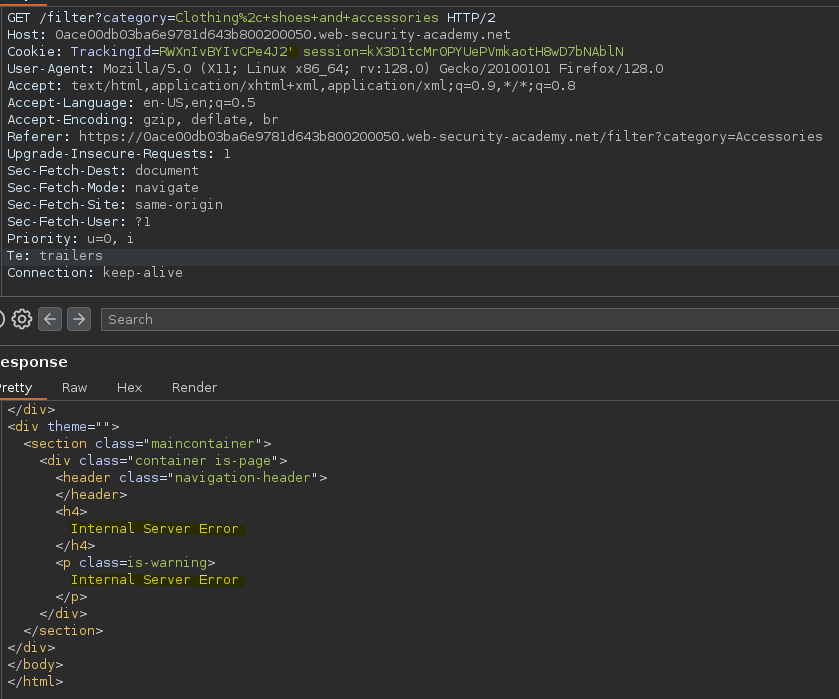The image size is (839, 699).
Task: Open the search settings gear icon
Action: pos(22,320)
